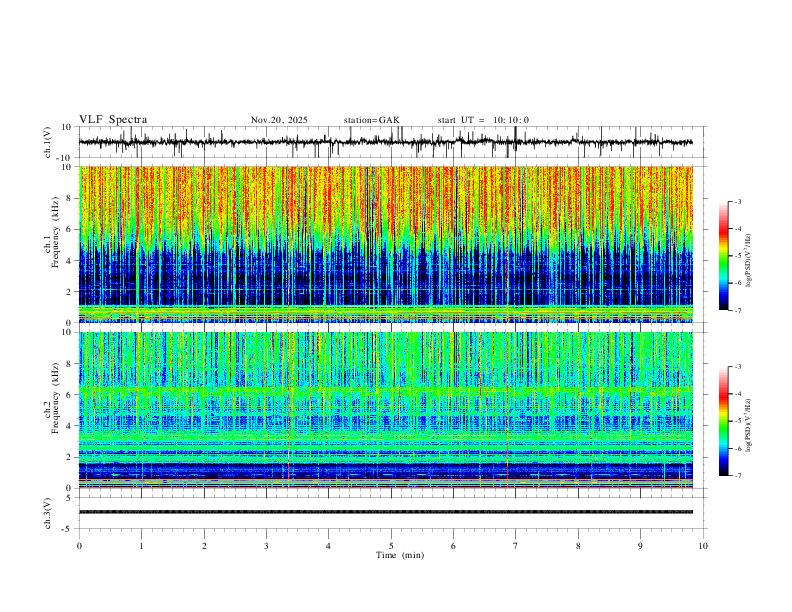792x612 pixels.
Task: Click inside the ch.1 spectrogram panel
Action: [x=385, y=244]
